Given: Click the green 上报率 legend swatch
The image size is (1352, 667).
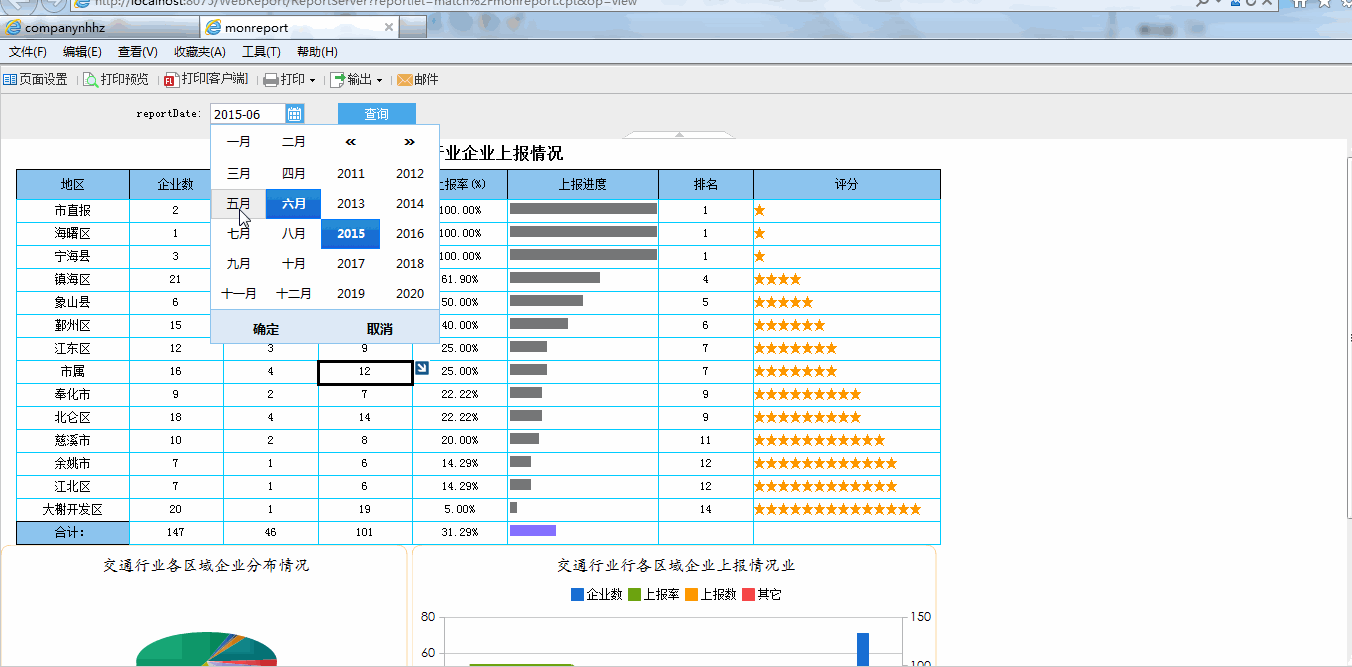Looking at the screenshot, I should [x=634, y=594].
